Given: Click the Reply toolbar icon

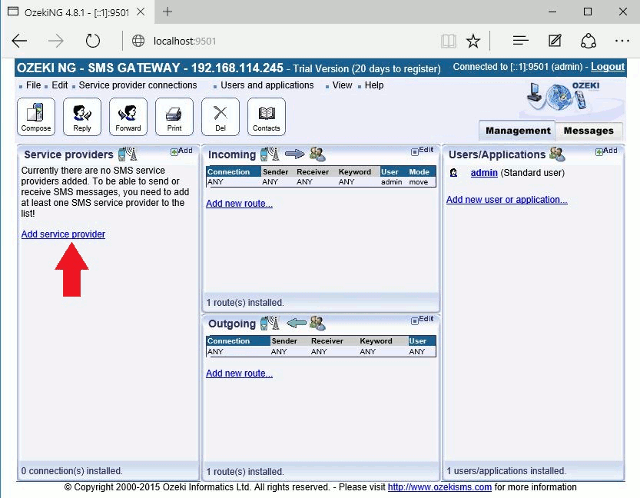Looking at the screenshot, I should [82, 117].
